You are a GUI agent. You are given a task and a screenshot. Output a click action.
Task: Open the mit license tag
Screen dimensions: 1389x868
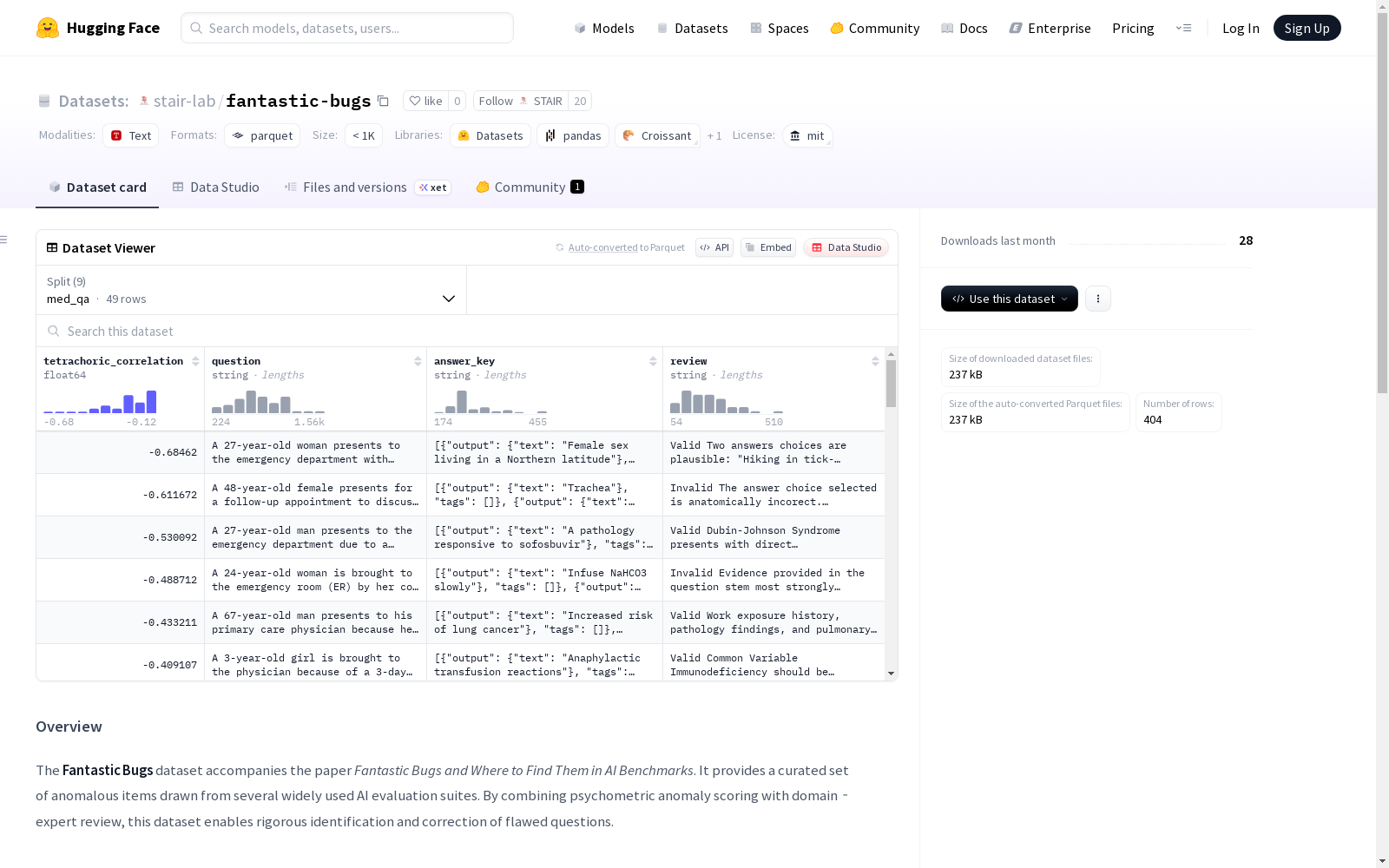(807, 135)
